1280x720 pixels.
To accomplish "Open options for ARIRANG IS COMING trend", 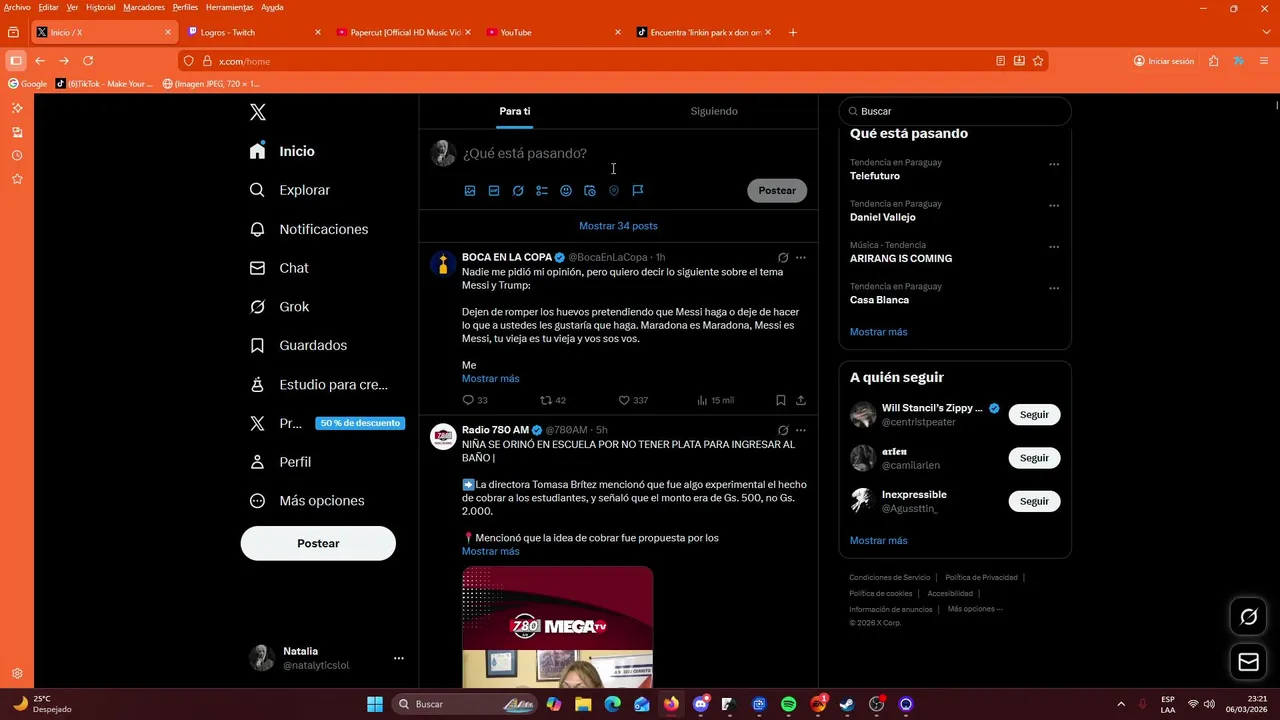I will pyautogui.click(x=1054, y=247).
